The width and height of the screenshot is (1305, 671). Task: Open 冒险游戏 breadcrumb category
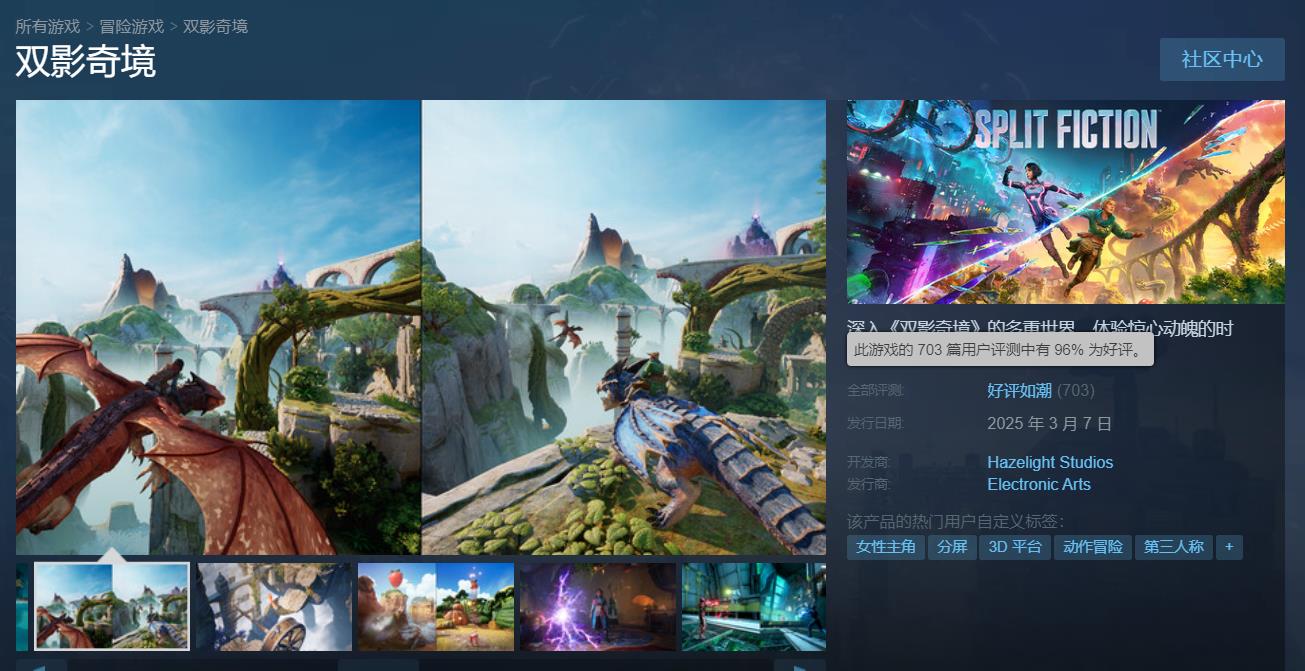(131, 26)
